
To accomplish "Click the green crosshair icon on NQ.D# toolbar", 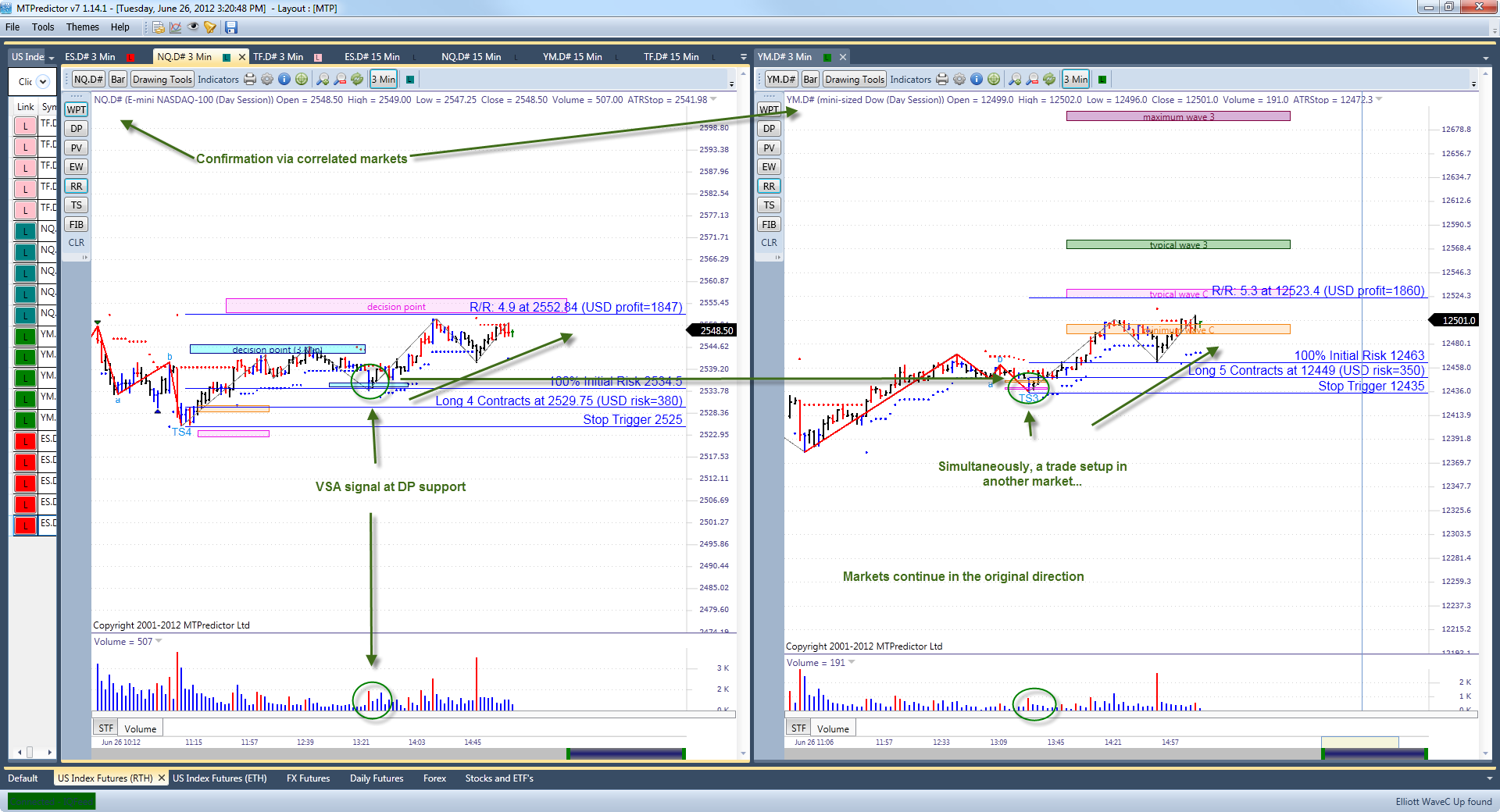I will coord(302,79).
